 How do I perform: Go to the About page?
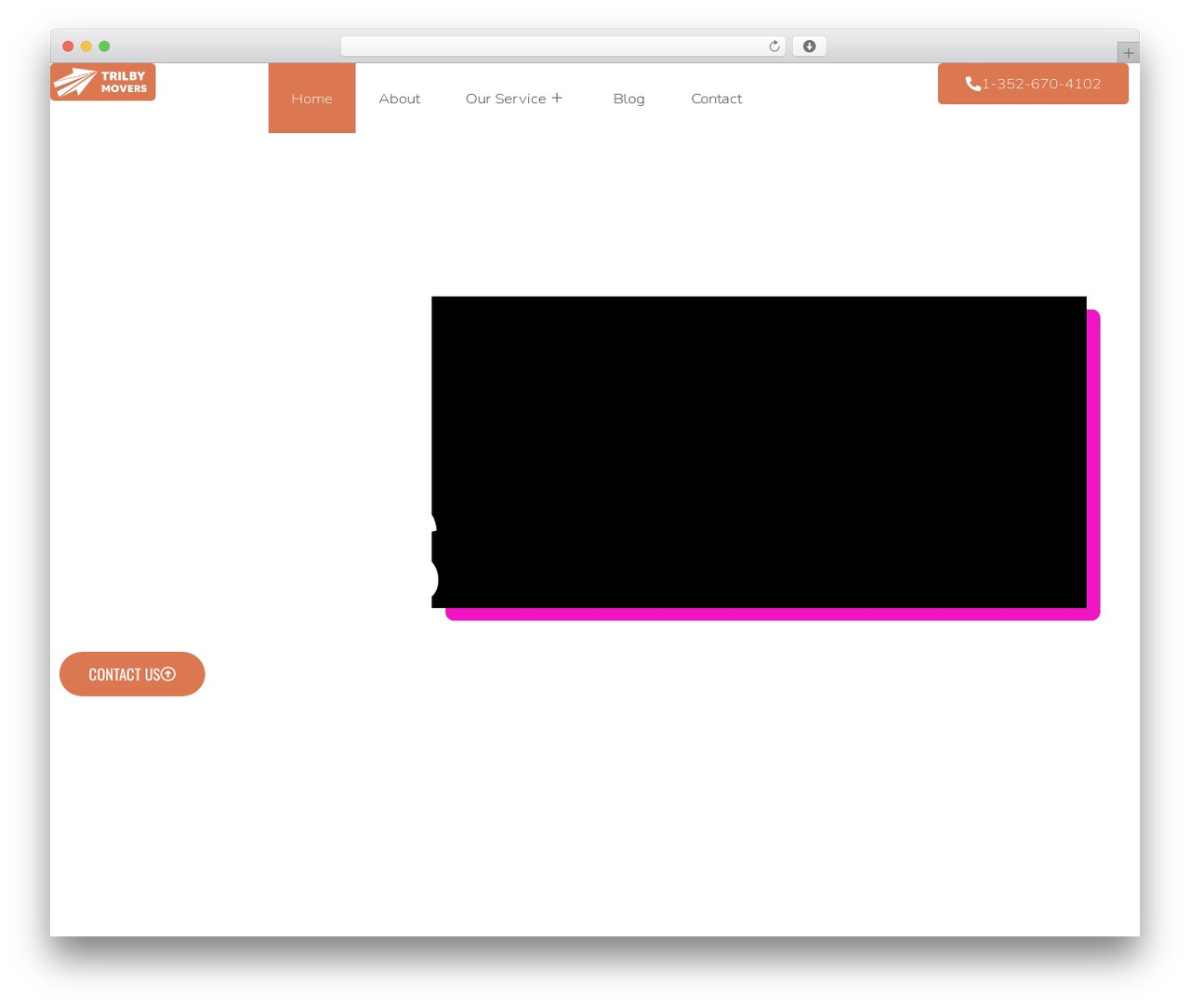coord(399,99)
